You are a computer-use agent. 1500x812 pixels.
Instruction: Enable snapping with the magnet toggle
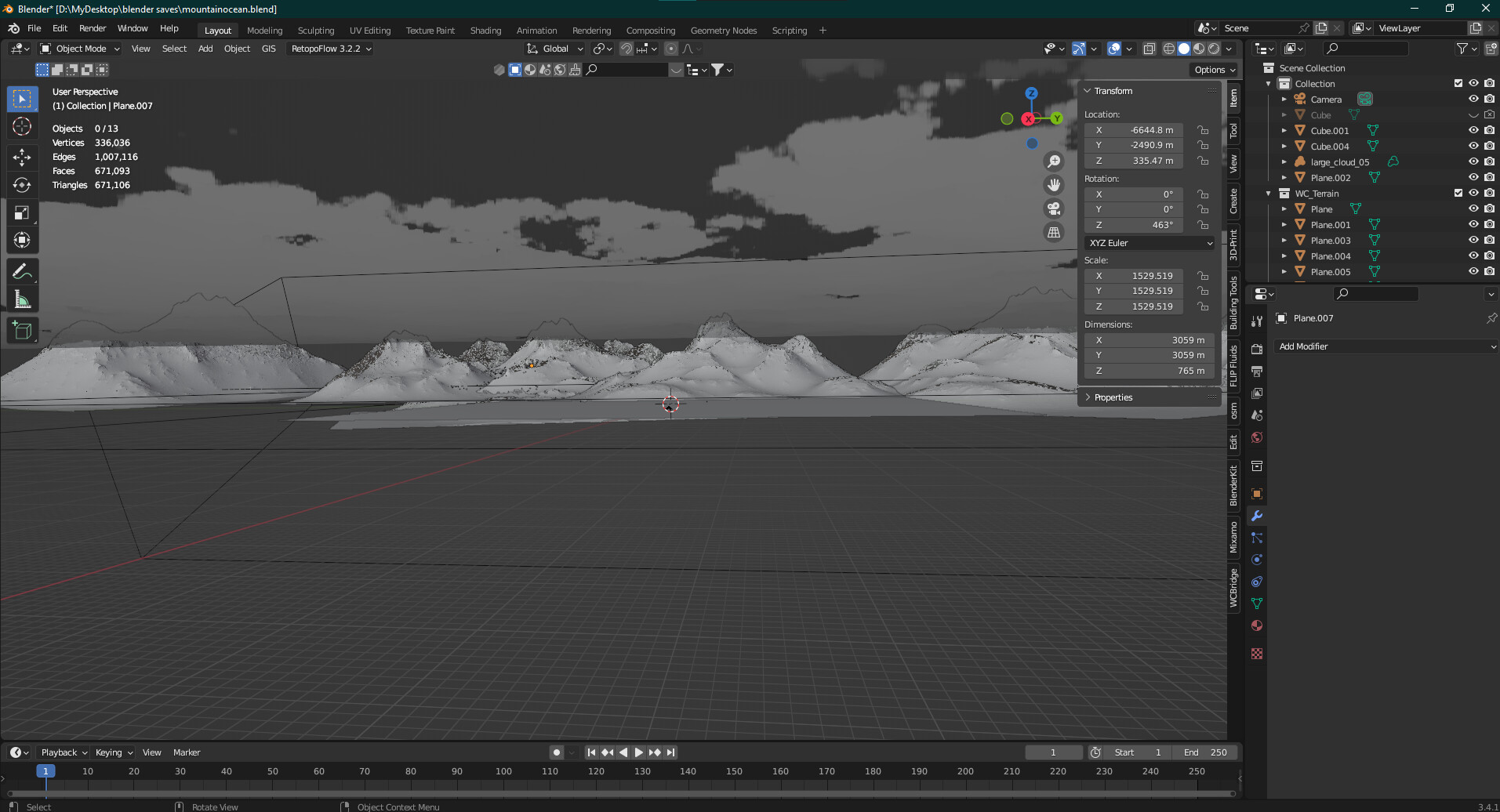pos(627,49)
